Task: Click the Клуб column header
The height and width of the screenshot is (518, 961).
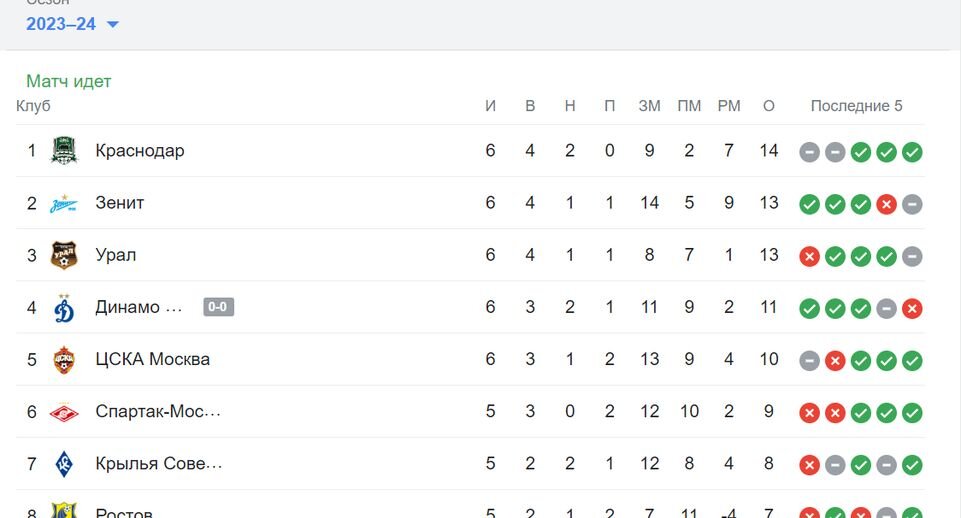Action: click(x=33, y=106)
